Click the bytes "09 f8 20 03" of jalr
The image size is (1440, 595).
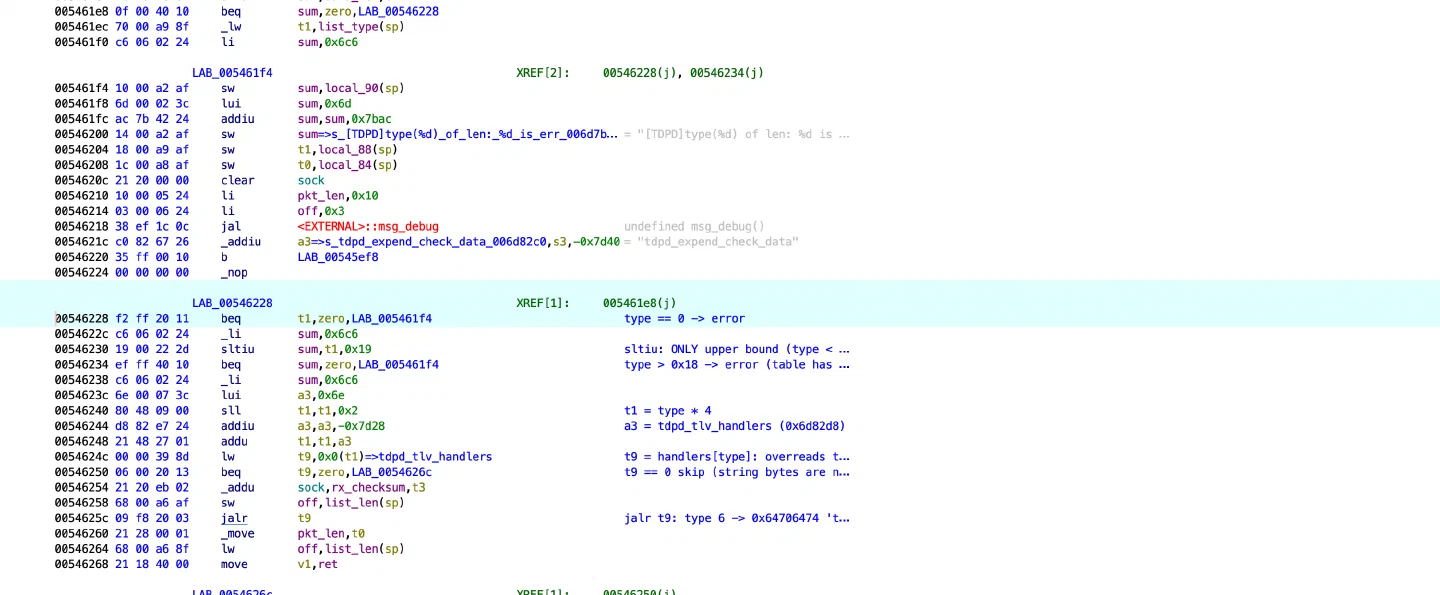click(152, 518)
